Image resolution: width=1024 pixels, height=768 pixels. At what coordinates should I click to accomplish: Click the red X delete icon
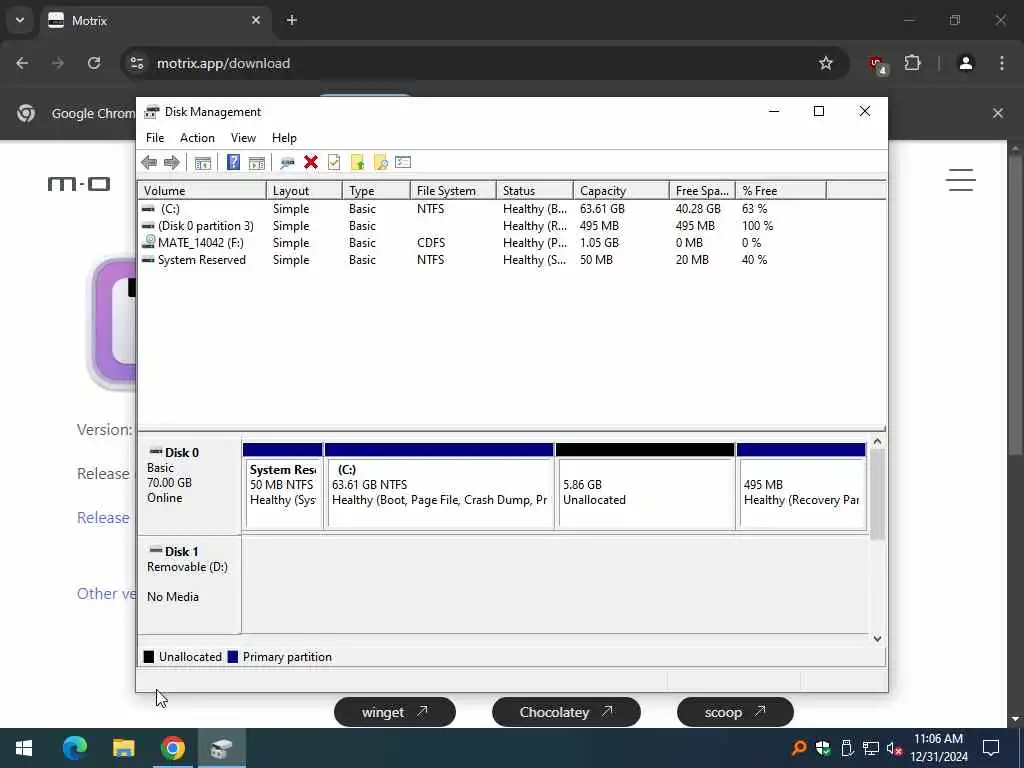(311, 163)
